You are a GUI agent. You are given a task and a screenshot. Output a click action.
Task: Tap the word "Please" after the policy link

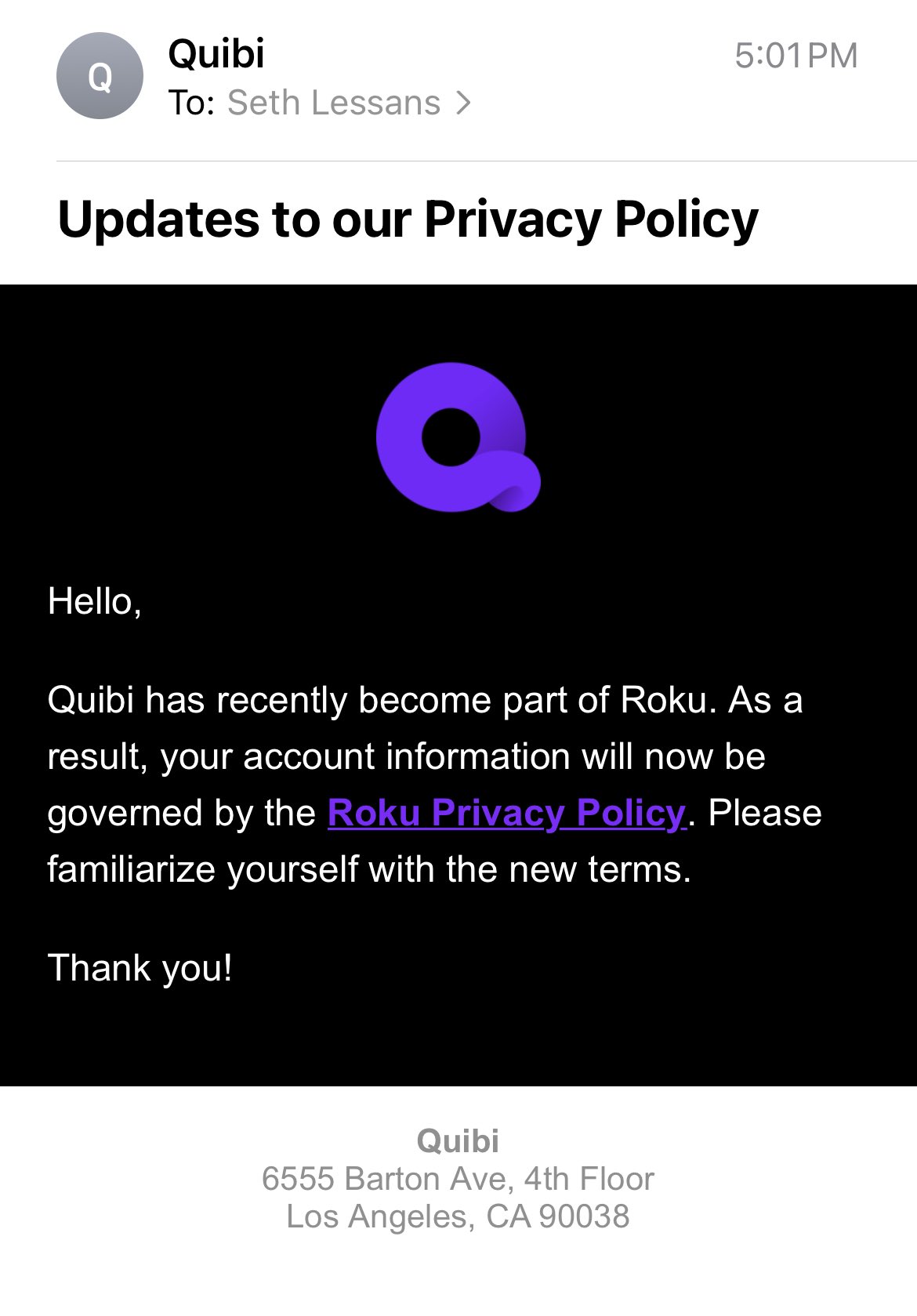pyautogui.click(x=765, y=813)
